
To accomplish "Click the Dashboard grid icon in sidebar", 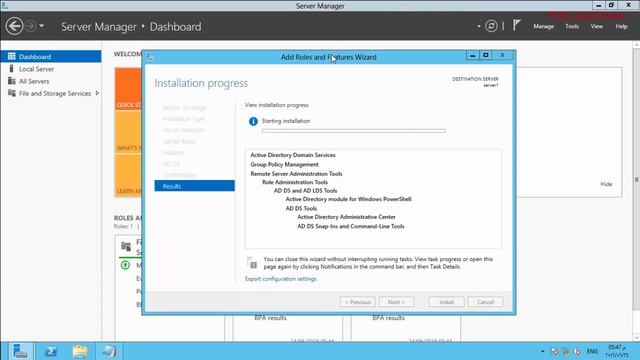I will (x=11, y=56).
